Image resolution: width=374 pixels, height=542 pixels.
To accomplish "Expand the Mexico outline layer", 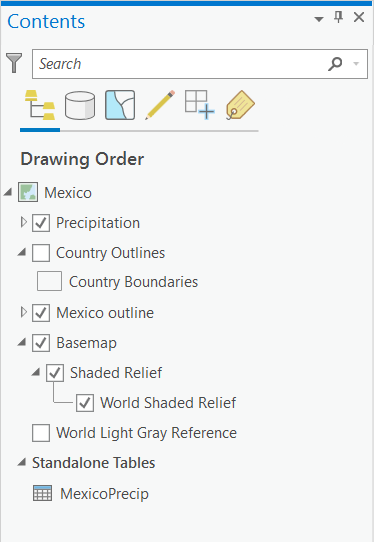I will click(23, 312).
